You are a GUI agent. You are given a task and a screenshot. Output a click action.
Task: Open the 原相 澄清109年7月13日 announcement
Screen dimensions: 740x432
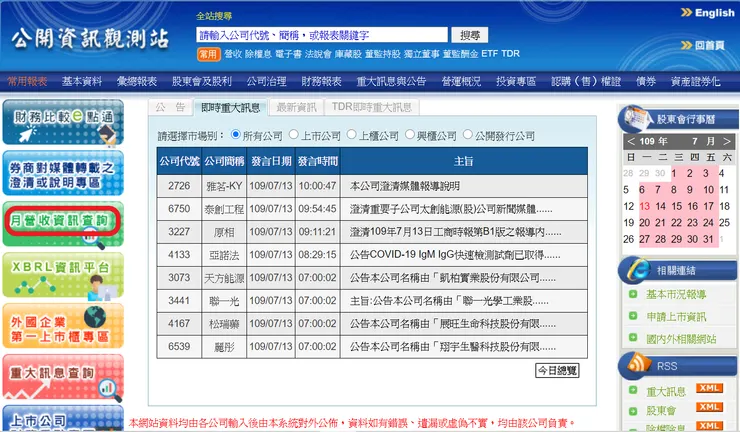pos(455,232)
